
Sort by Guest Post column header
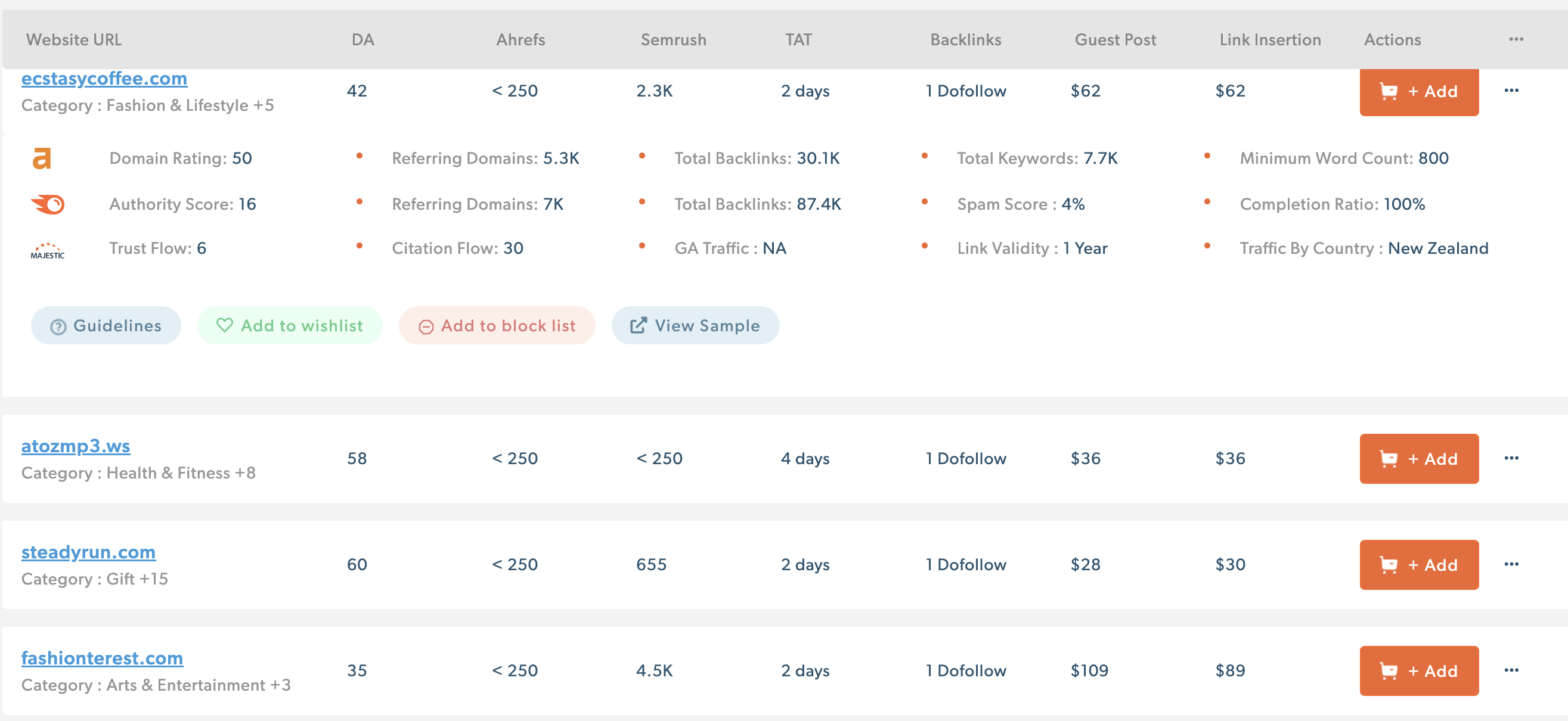tap(1114, 39)
